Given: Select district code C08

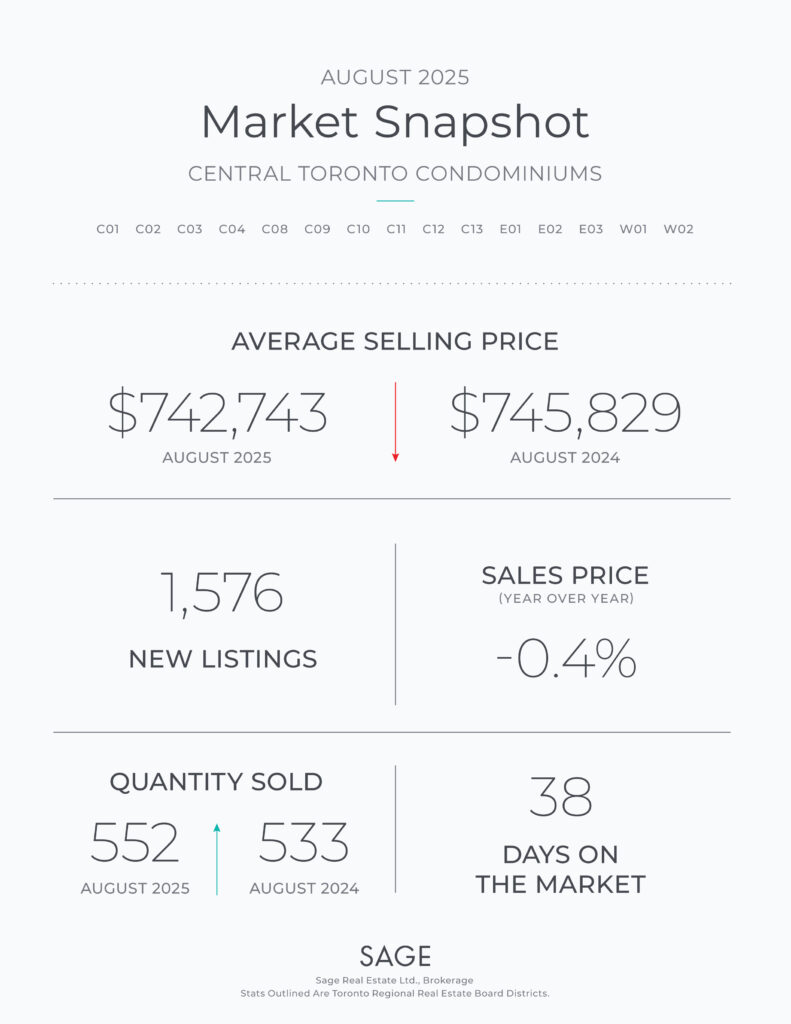Looking at the screenshot, I should coord(275,229).
